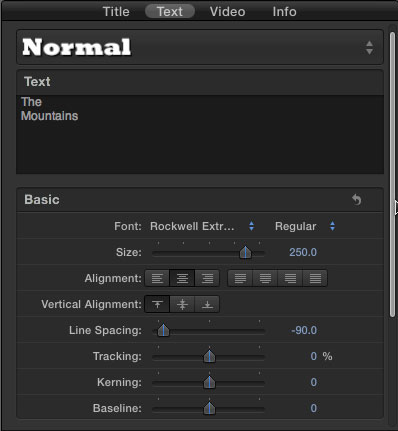Screen dimensions: 398x431
Task: Select center text alignment icon
Action: (x=182, y=278)
